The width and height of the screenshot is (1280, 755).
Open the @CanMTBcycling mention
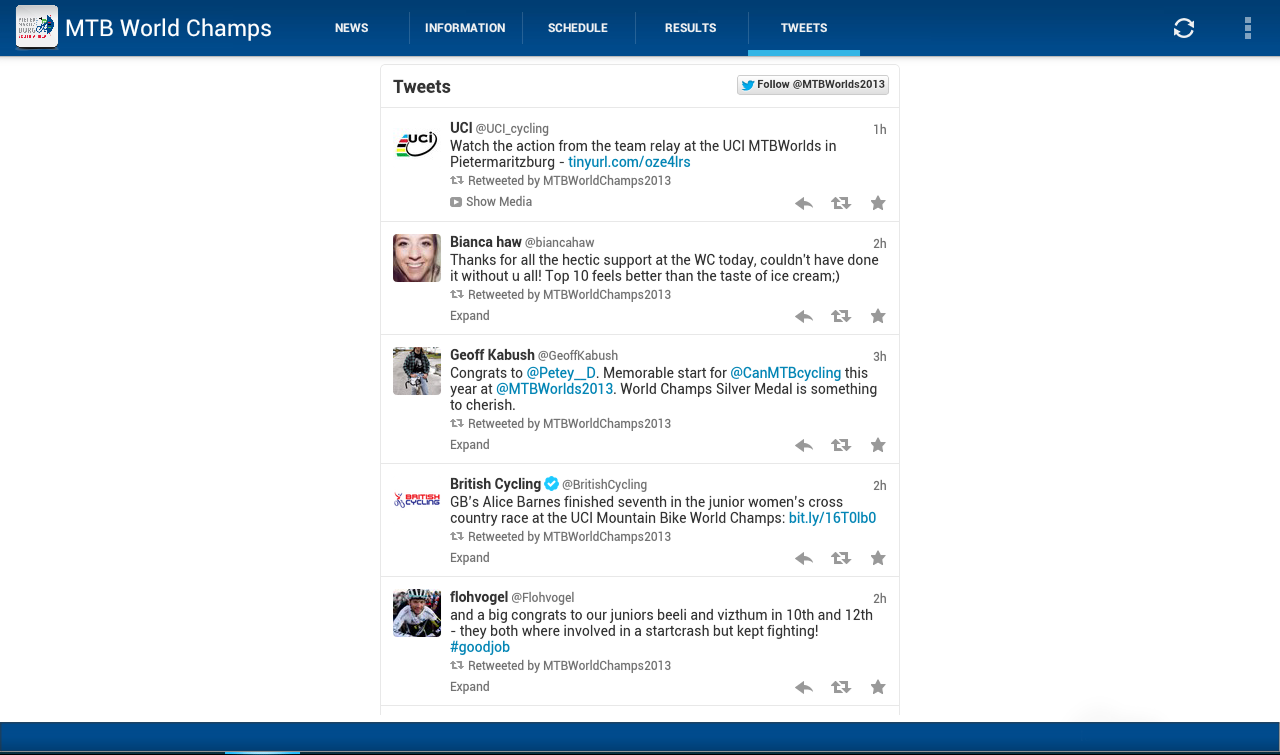click(x=785, y=373)
